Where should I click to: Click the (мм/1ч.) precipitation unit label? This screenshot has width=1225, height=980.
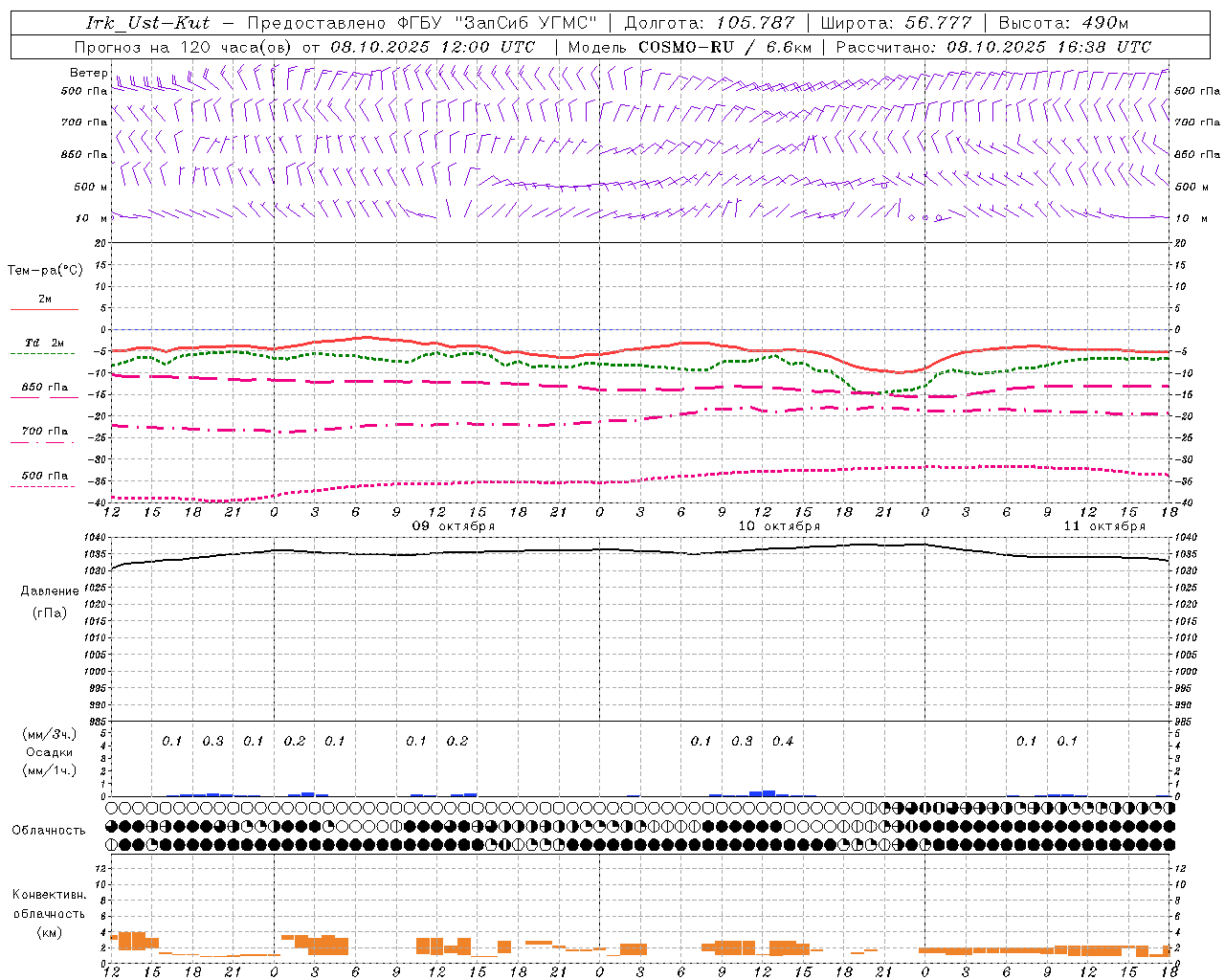[50, 770]
